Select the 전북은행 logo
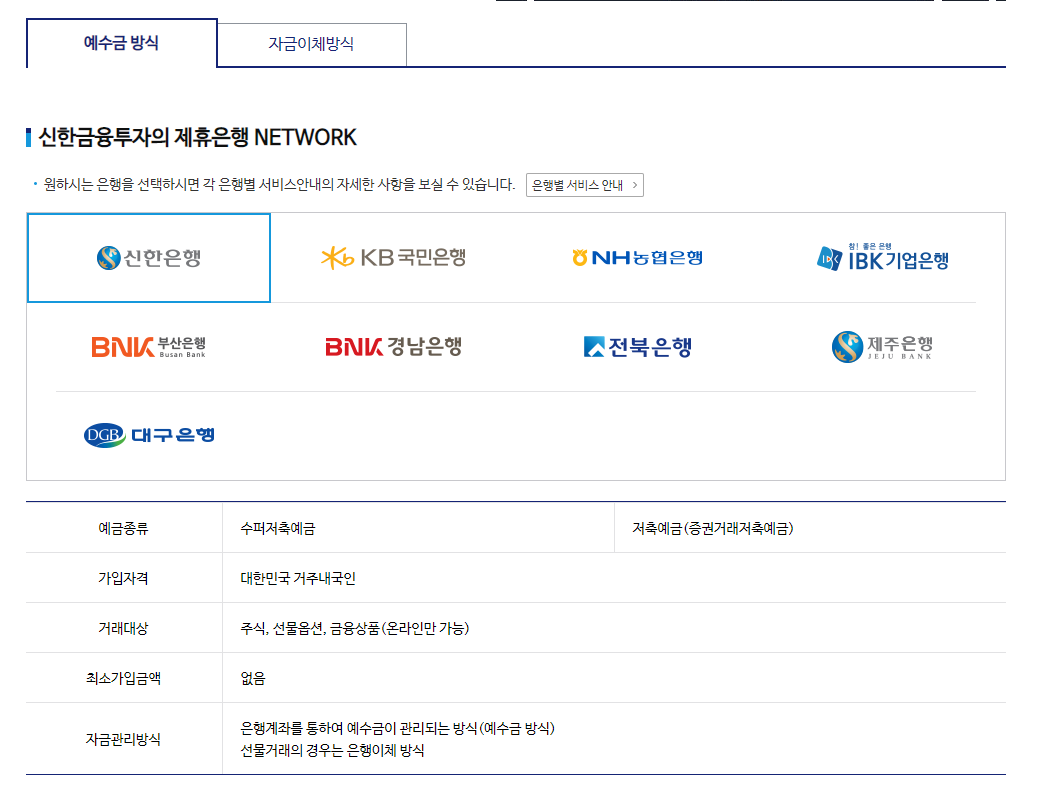 click(637, 347)
